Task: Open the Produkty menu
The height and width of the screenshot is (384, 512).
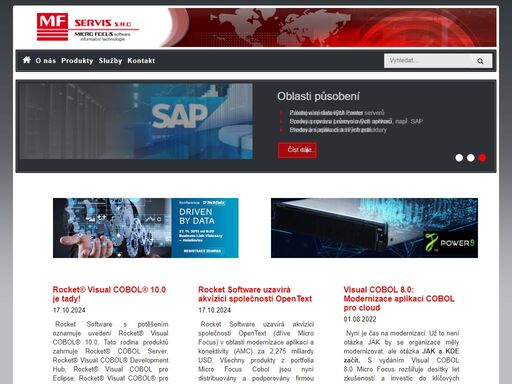Action: click(77, 61)
